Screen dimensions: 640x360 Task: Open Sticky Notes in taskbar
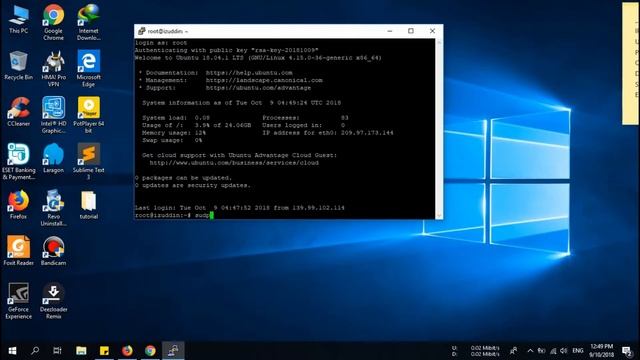coord(104,351)
